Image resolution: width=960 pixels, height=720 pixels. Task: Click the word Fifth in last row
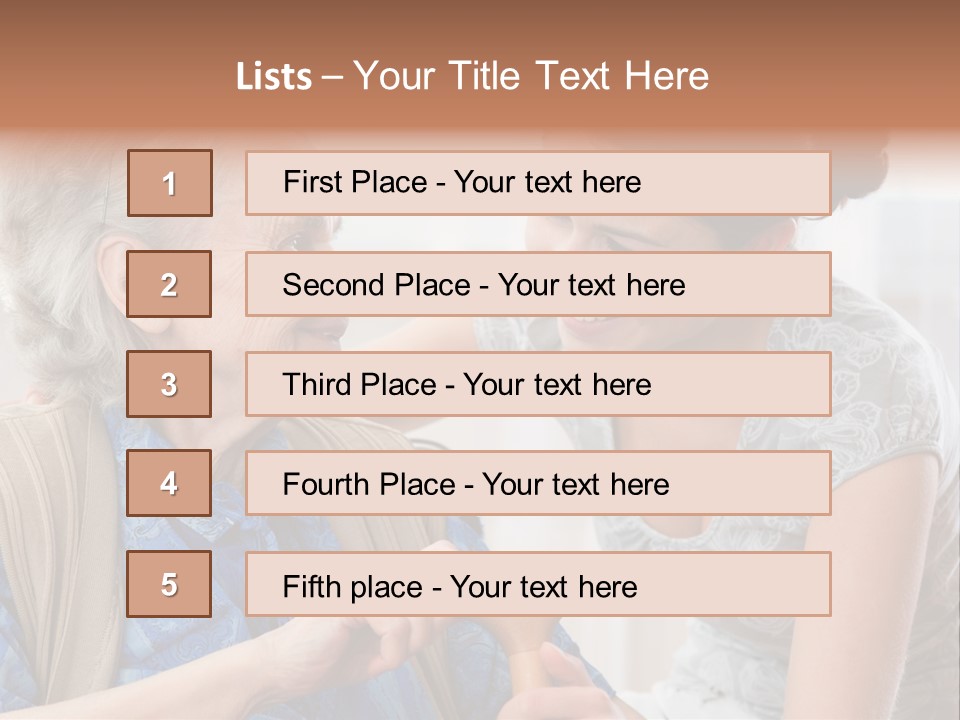[312, 586]
